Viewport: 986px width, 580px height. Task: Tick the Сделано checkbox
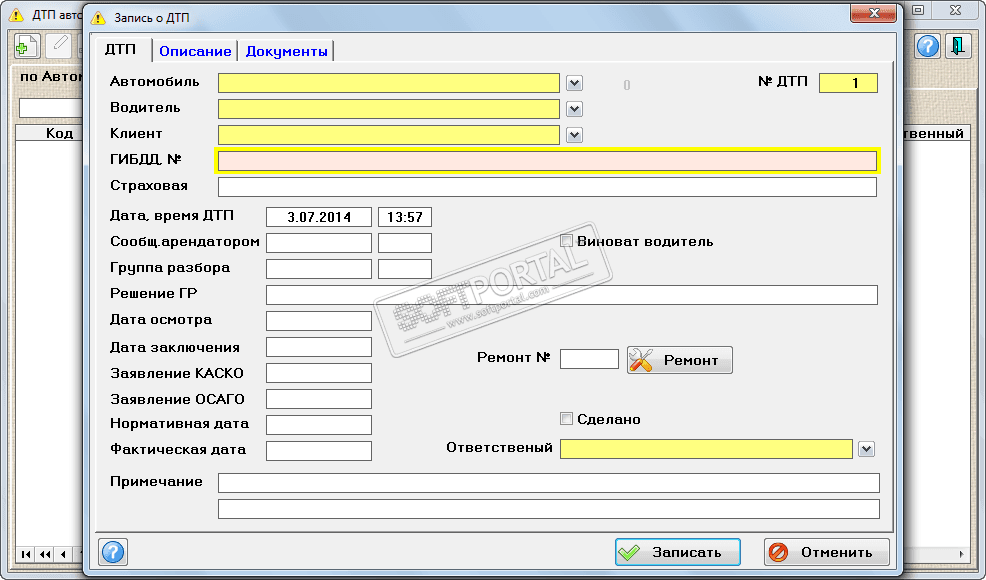tap(567, 419)
